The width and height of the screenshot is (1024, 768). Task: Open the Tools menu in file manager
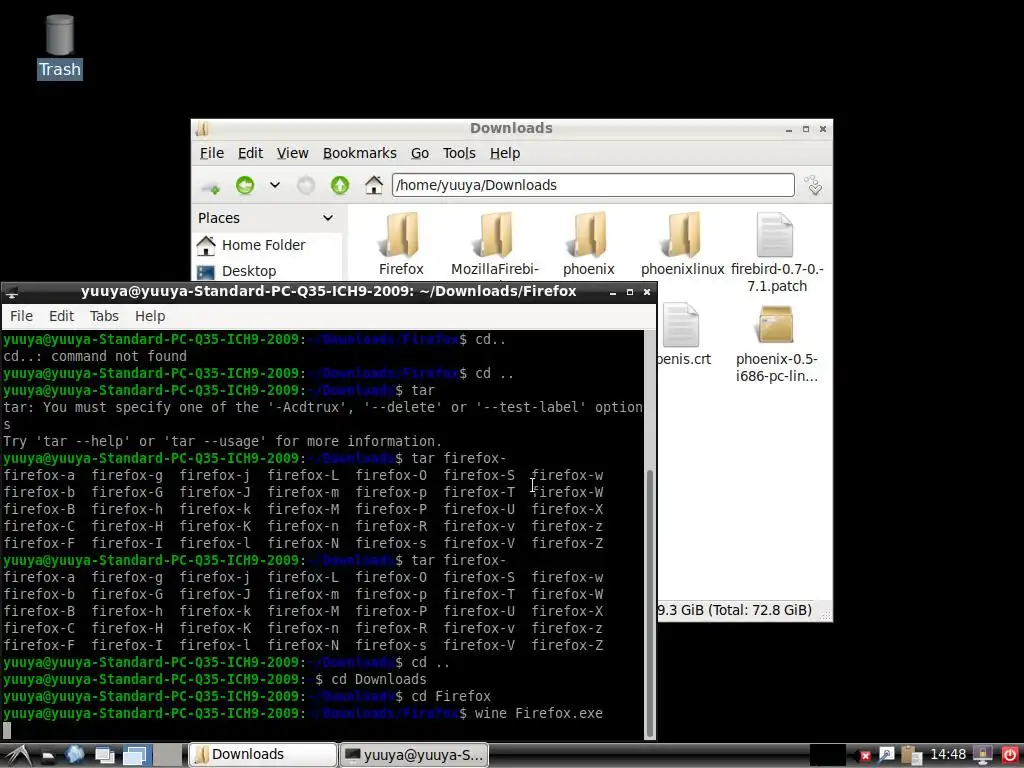click(x=459, y=153)
